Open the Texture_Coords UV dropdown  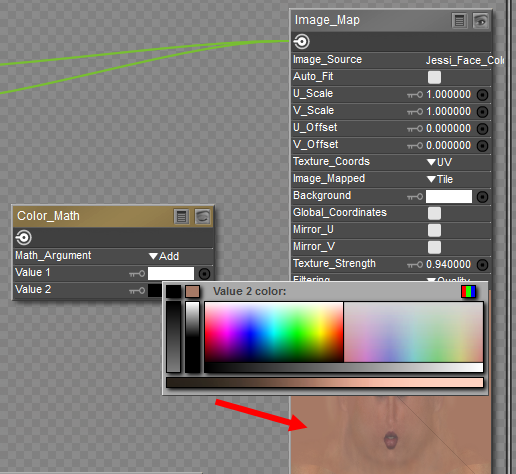tap(439, 162)
